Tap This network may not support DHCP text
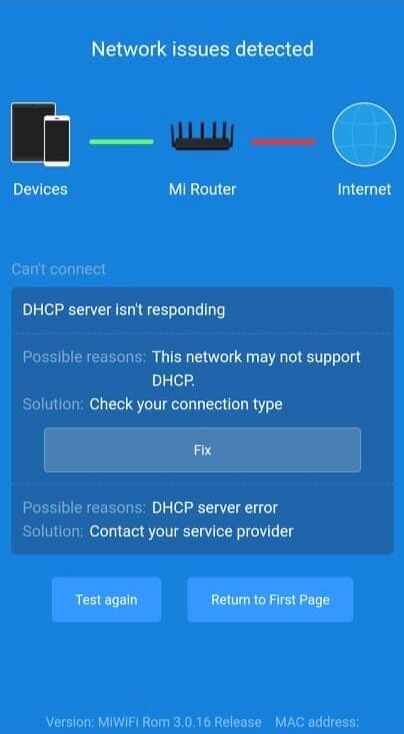The width and height of the screenshot is (404, 734). pos(256,369)
